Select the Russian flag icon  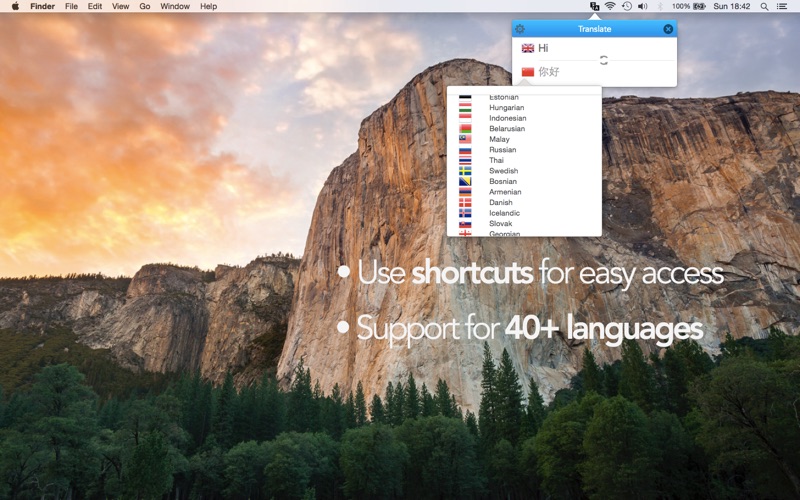465,150
